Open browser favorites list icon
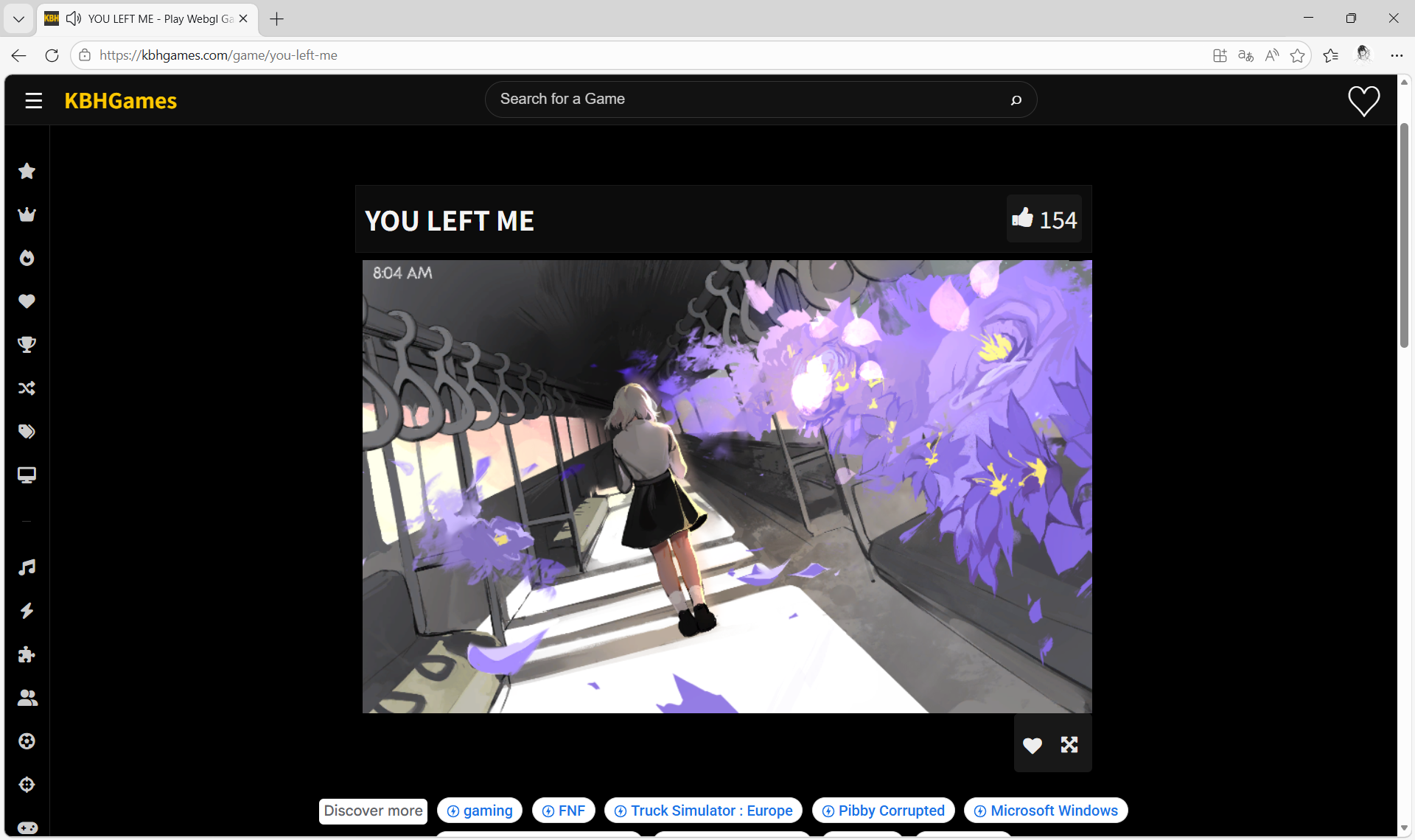 (1330, 55)
